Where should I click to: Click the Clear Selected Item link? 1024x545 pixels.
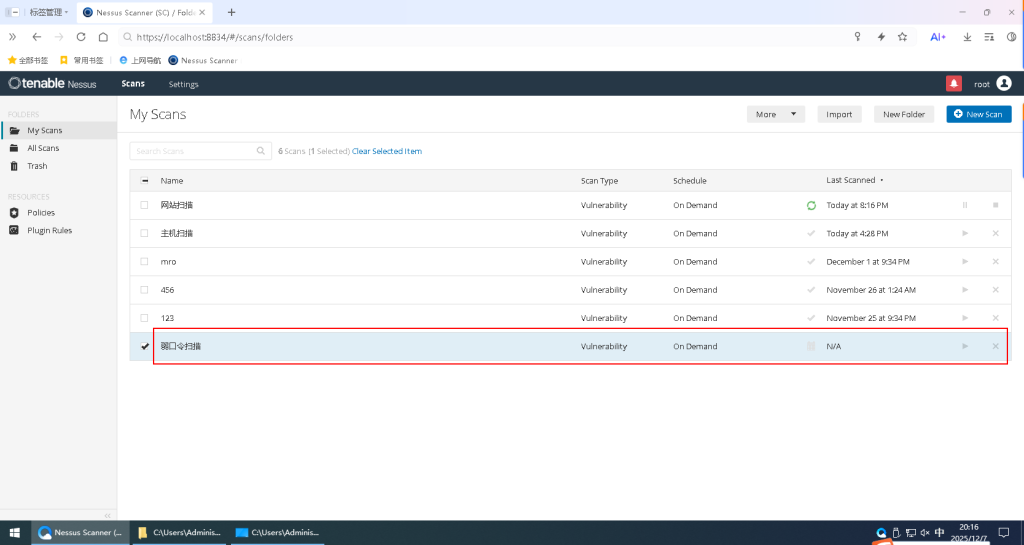(387, 151)
